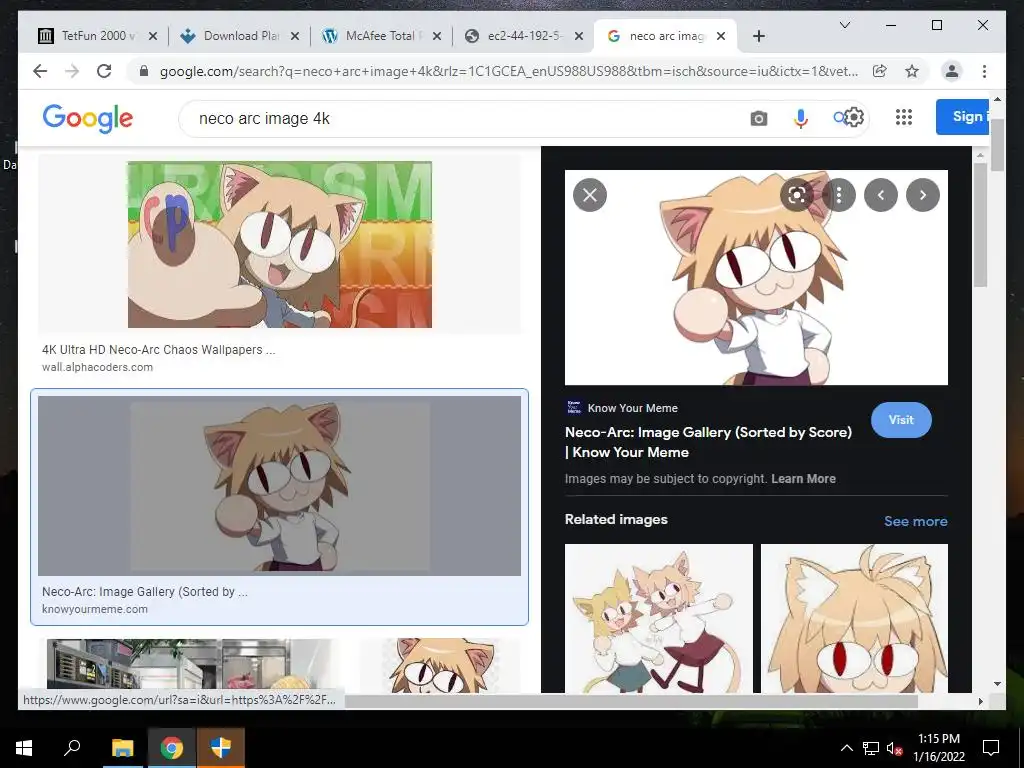Open the notification action center
The height and width of the screenshot is (768, 1024).
pyautogui.click(x=991, y=748)
